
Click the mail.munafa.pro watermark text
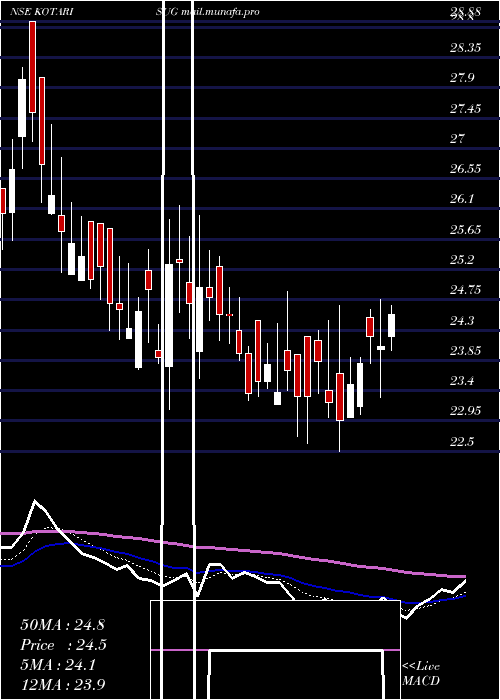(221, 12)
